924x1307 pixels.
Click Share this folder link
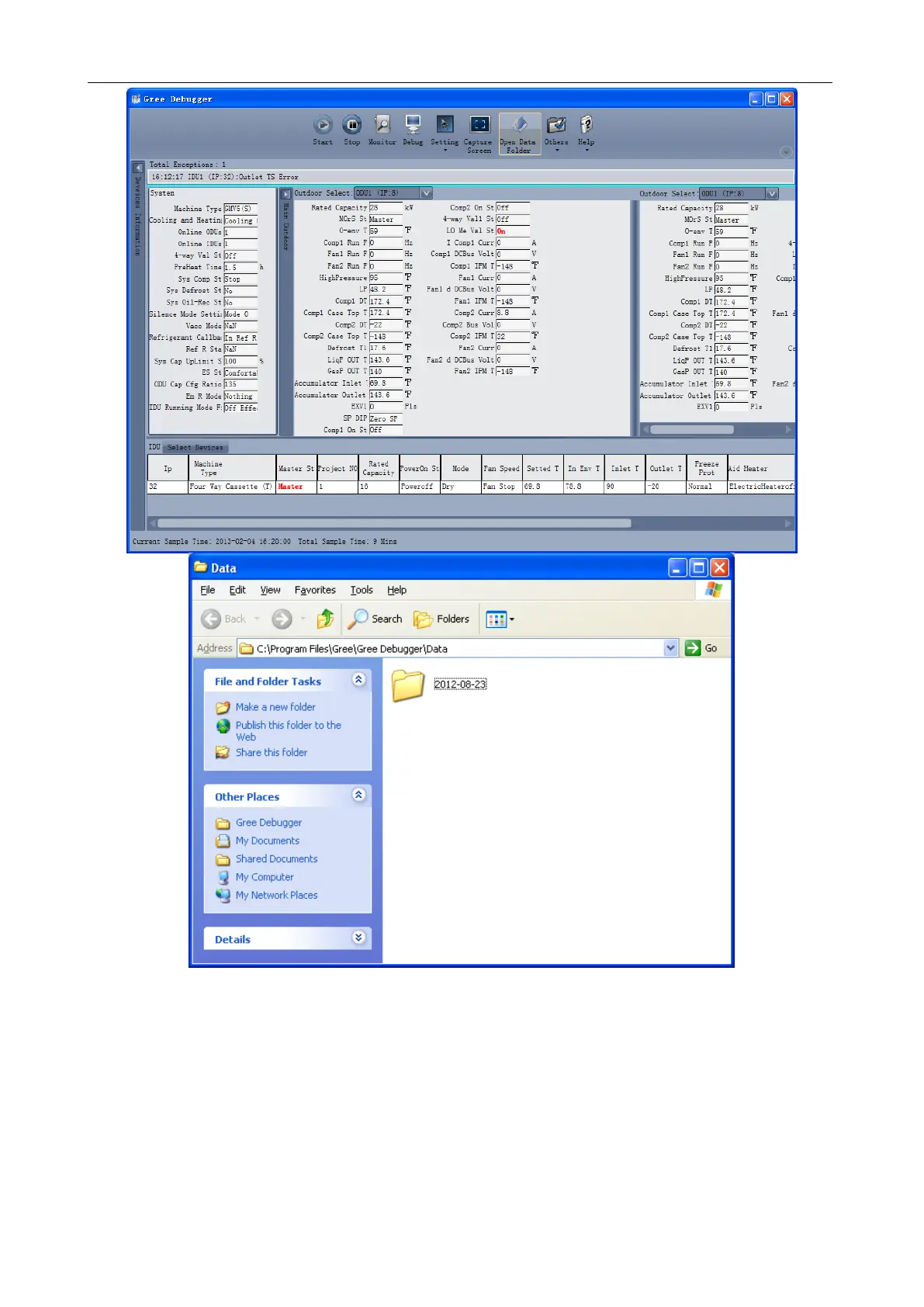pyautogui.click(x=272, y=752)
